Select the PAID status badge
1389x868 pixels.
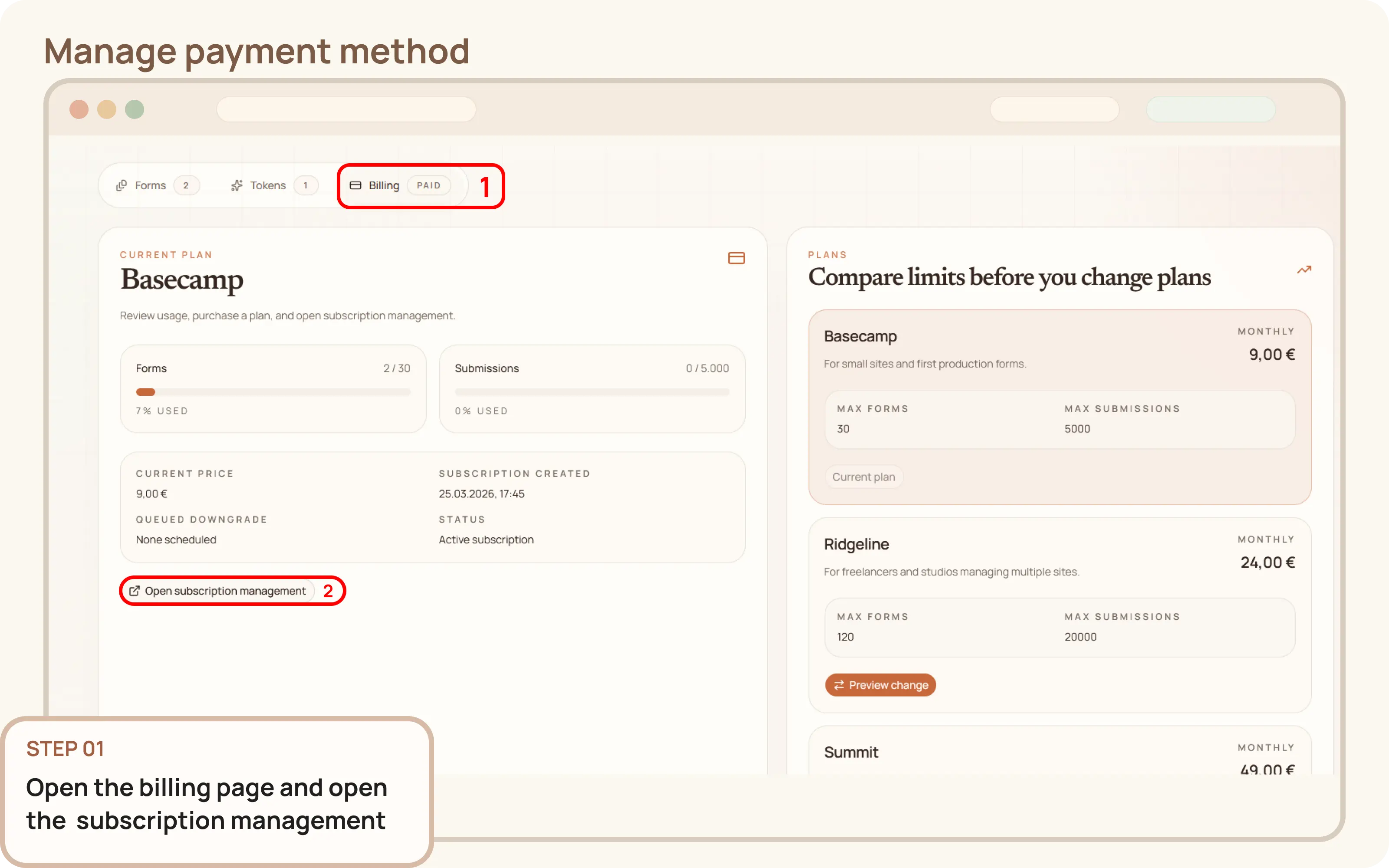click(x=429, y=185)
